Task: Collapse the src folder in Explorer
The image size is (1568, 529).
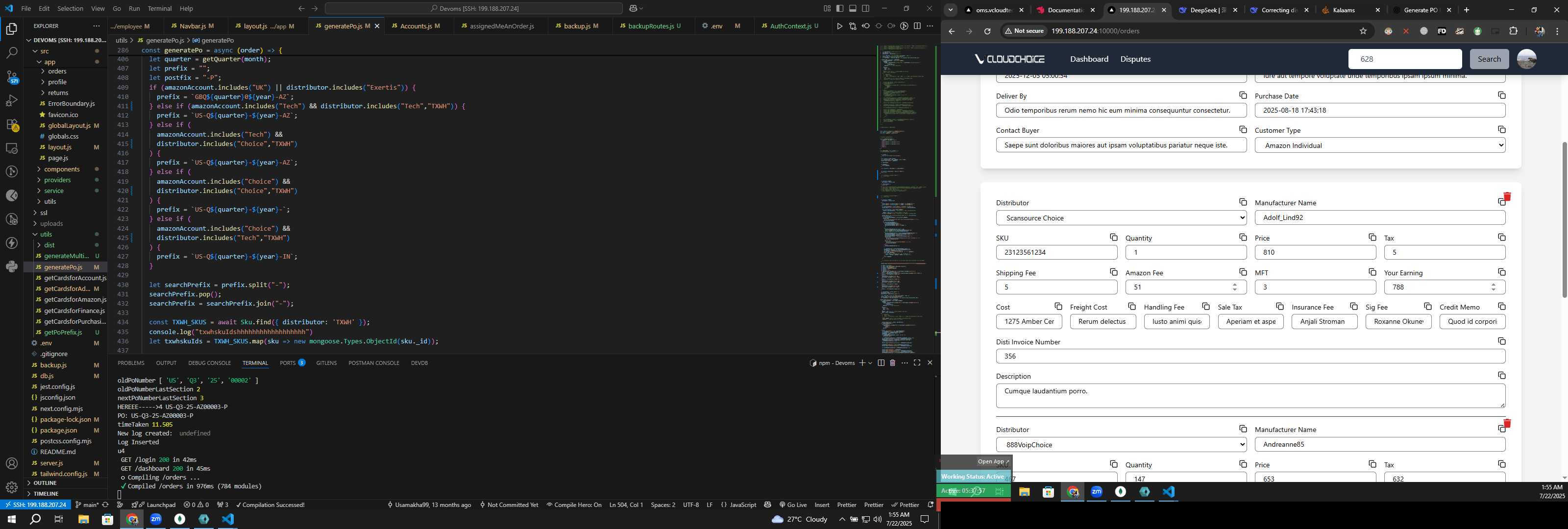Action: [45, 51]
